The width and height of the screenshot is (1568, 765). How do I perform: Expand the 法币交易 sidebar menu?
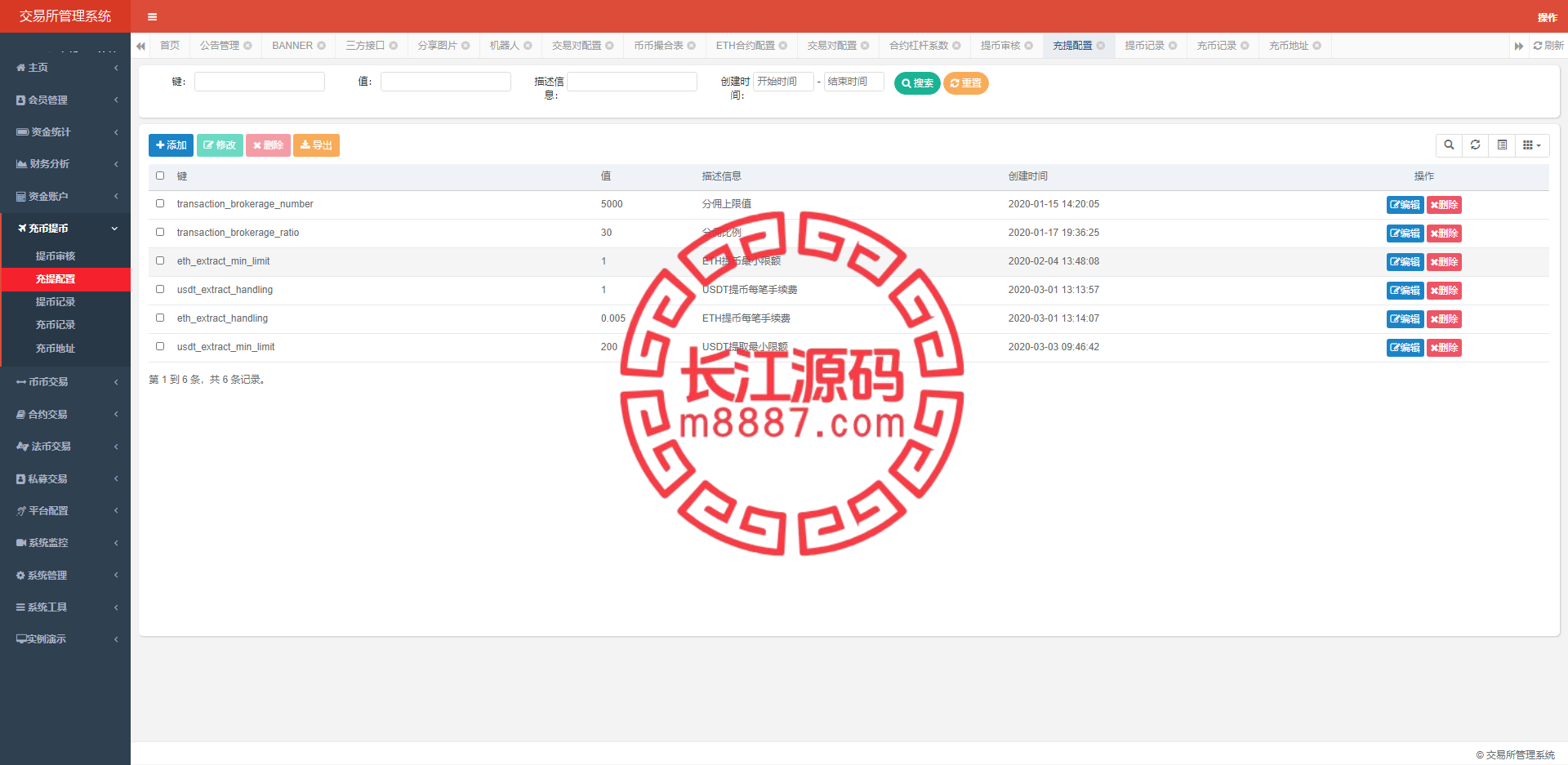[65, 447]
